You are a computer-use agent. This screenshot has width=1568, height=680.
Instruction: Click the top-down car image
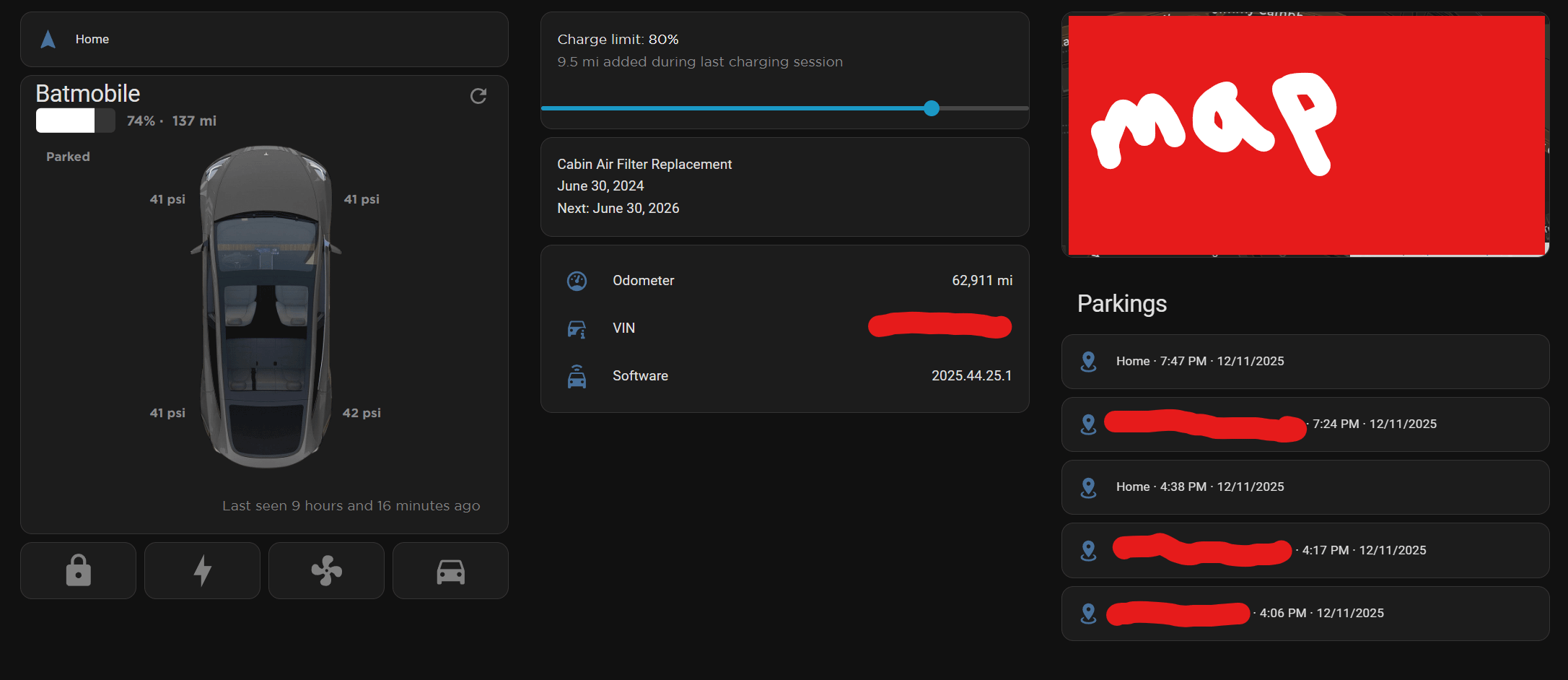click(x=266, y=307)
